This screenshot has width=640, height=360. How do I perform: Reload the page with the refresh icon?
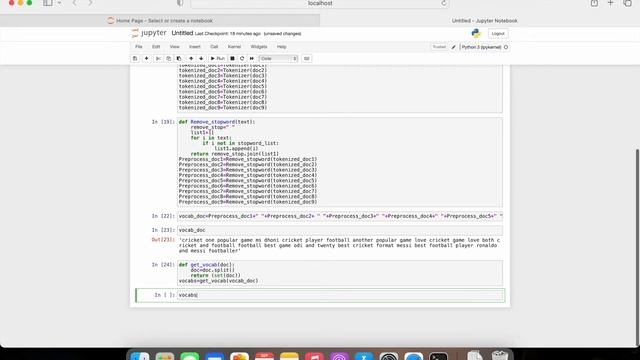click(443, 3)
